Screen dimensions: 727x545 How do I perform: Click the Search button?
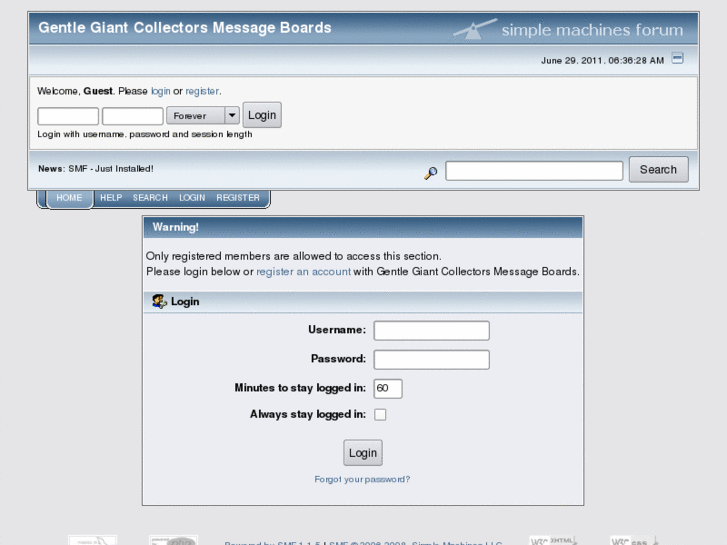tap(658, 169)
